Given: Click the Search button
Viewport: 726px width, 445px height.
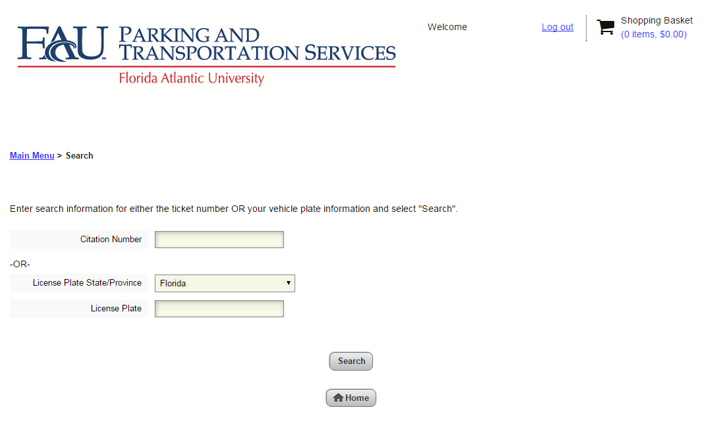Looking at the screenshot, I should coord(351,361).
